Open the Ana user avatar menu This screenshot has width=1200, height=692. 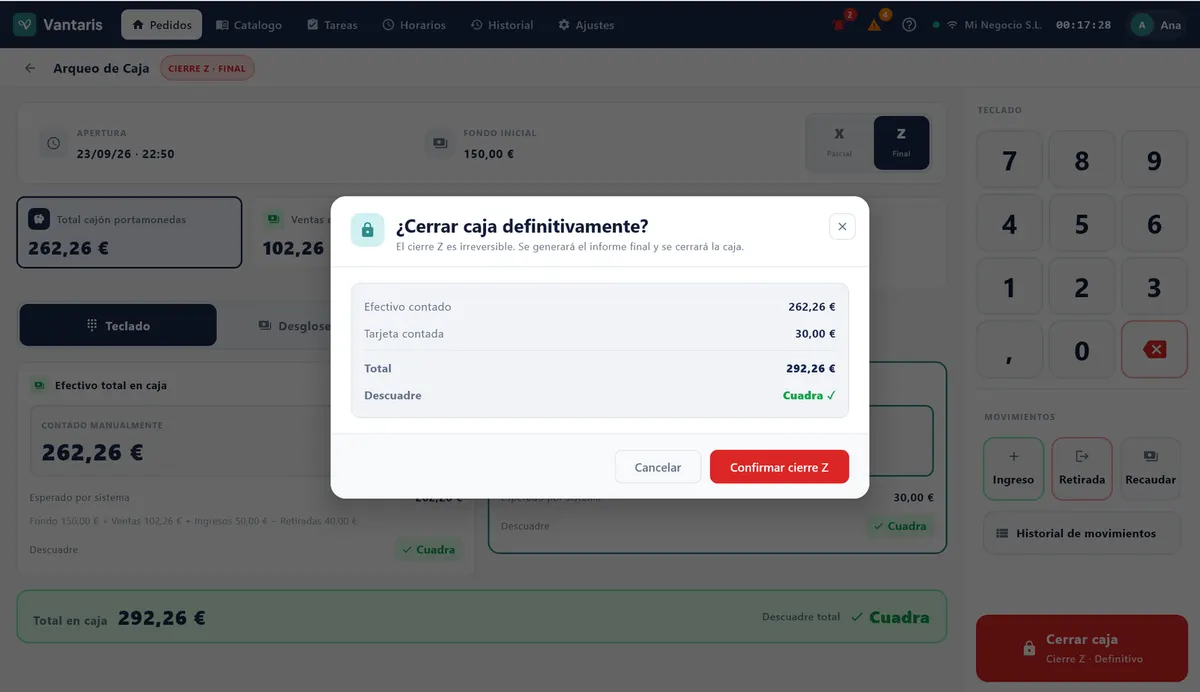(x=1156, y=25)
